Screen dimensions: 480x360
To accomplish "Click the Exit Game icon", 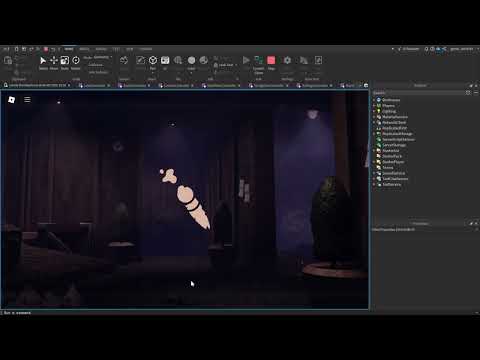I will coord(318,60).
